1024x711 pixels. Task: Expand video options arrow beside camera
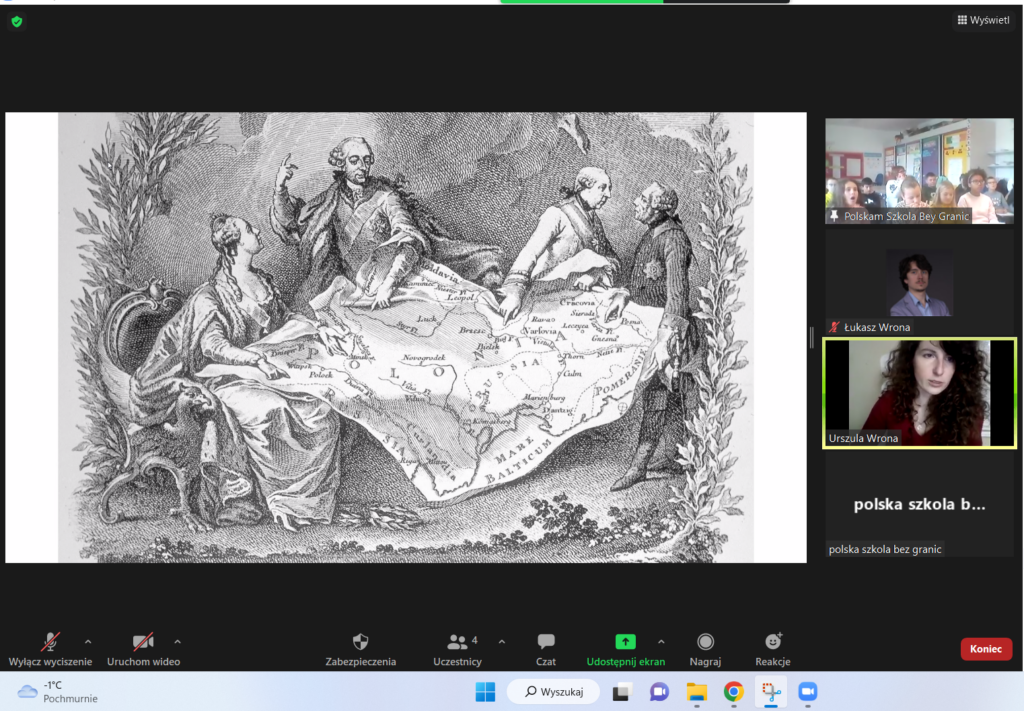coord(178,641)
